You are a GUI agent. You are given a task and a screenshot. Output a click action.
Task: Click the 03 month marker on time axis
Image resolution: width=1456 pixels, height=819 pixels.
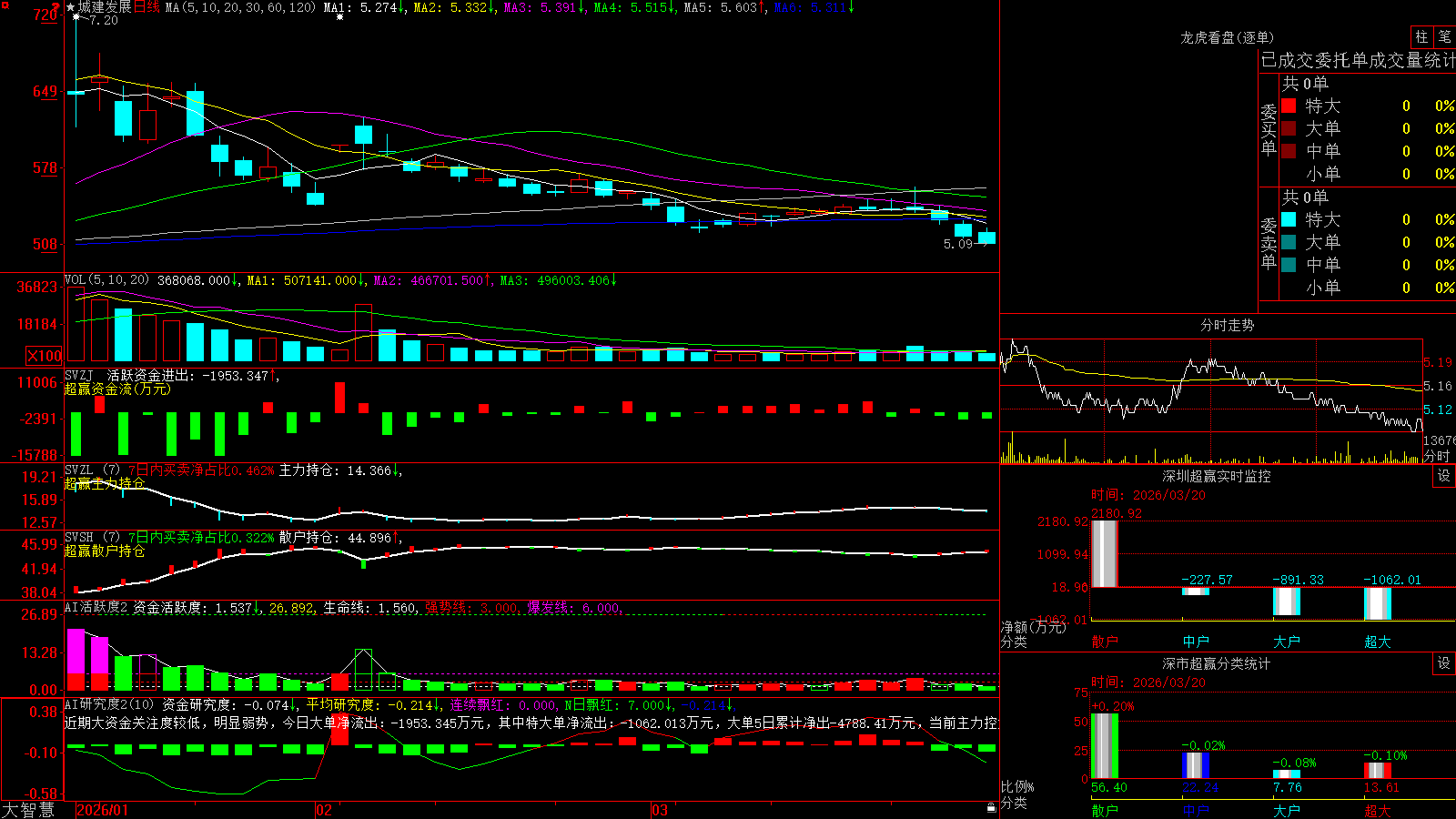click(x=660, y=810)
